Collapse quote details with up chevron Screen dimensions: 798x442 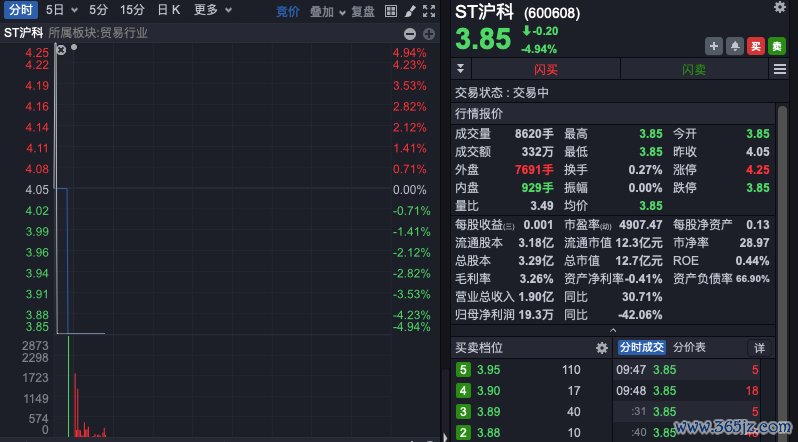pos(613,330)
